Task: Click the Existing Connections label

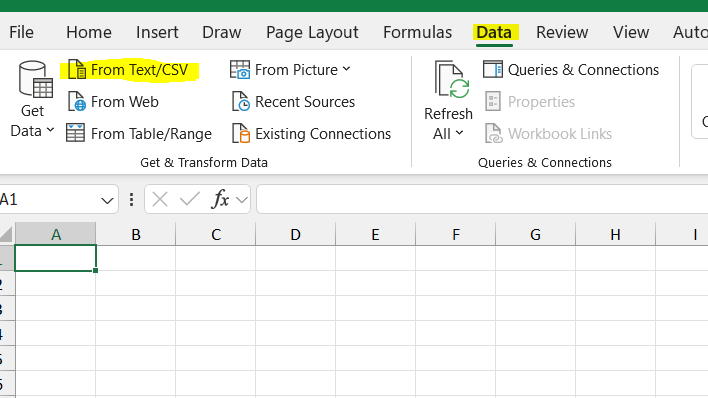Action: click(x=323, y=134)
